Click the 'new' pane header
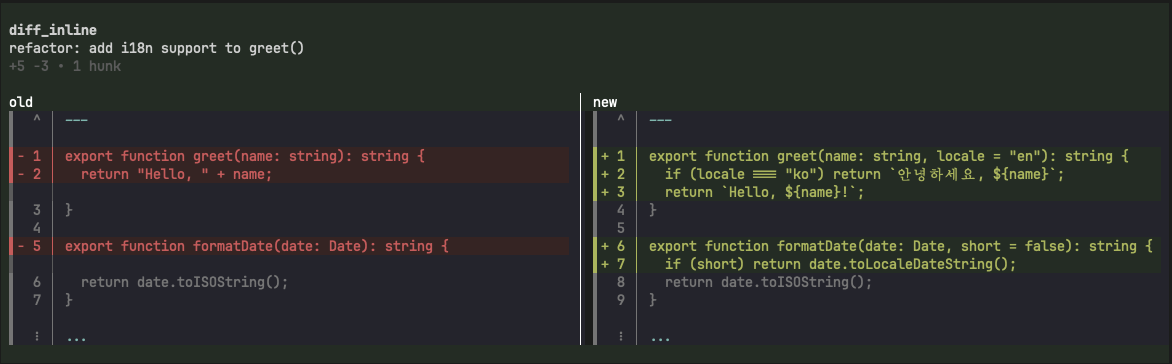Screen dimensions: 1172x364 point(605,102)
